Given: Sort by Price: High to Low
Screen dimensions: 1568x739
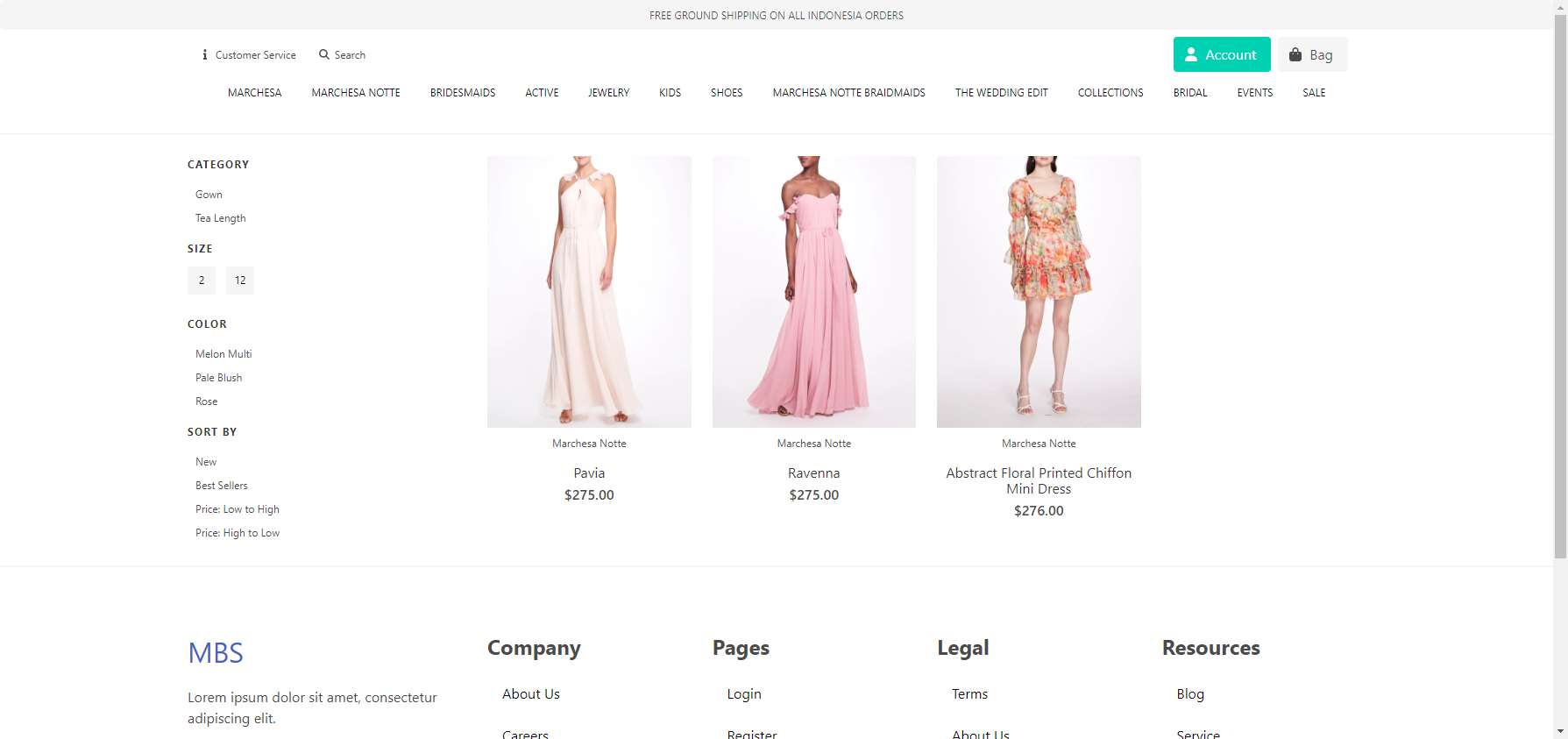Looking at the screenshot, I should pos(238,533).
